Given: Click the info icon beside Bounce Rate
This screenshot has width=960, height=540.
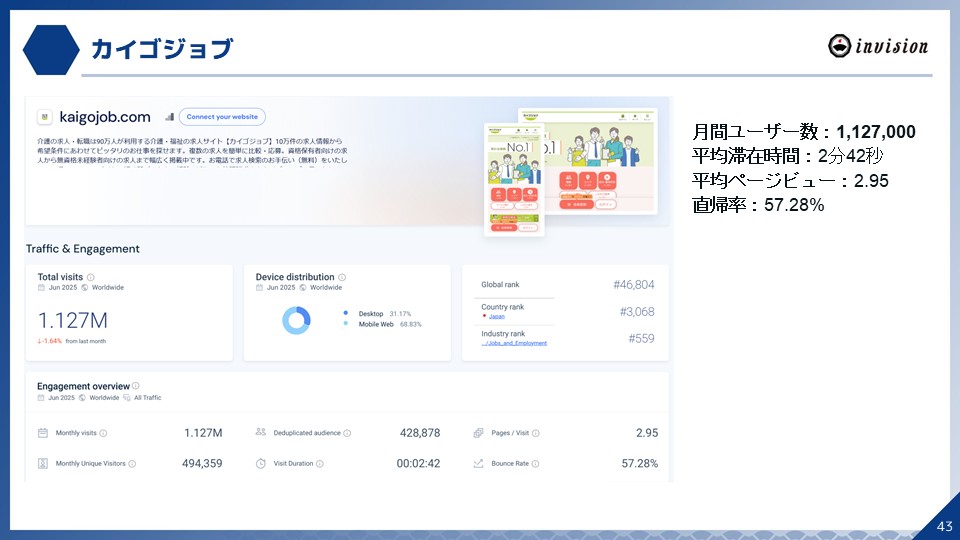Looking at the screenshot, I should click(535, 464).
